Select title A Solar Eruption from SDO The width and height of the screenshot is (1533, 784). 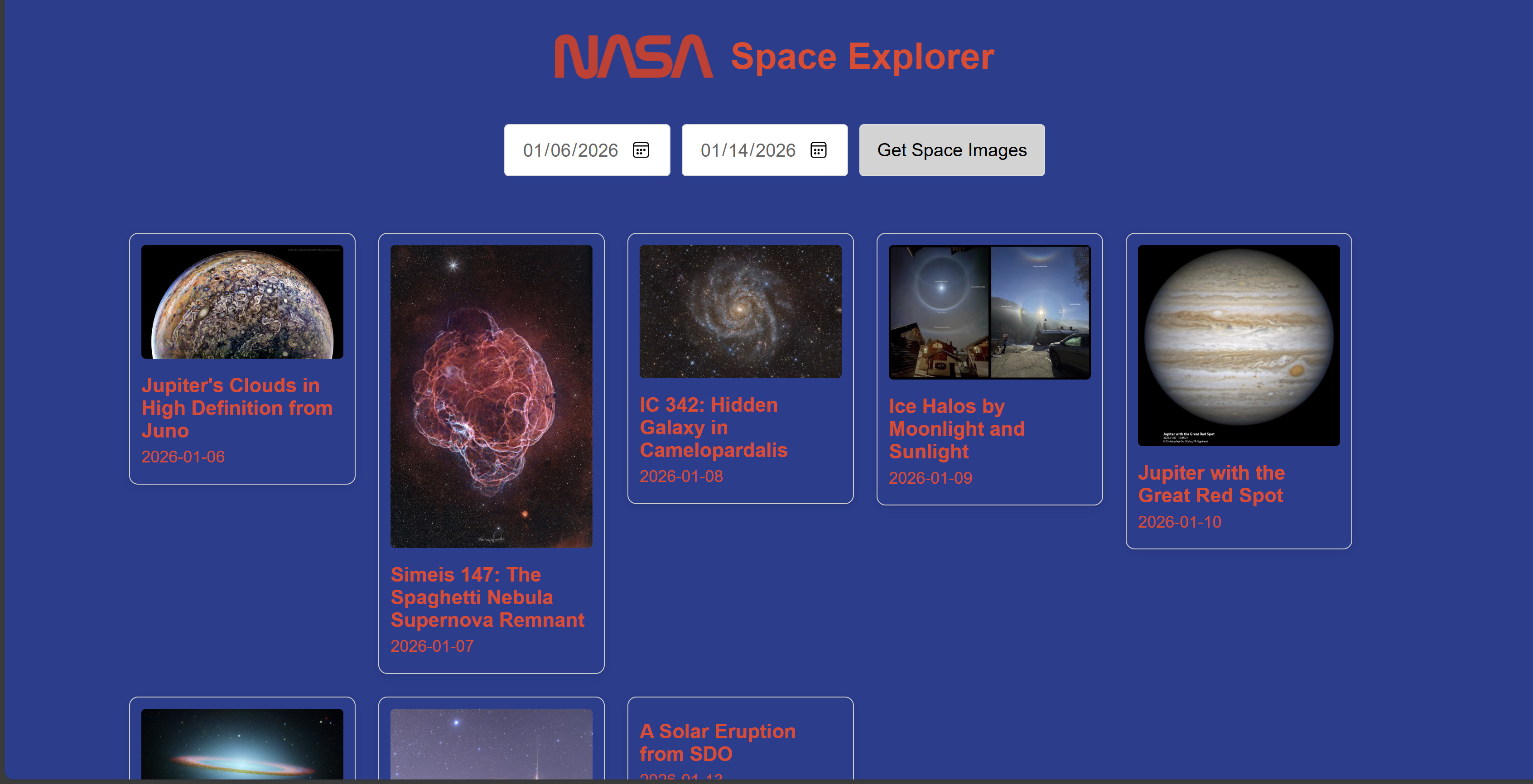tap(718, 742)
